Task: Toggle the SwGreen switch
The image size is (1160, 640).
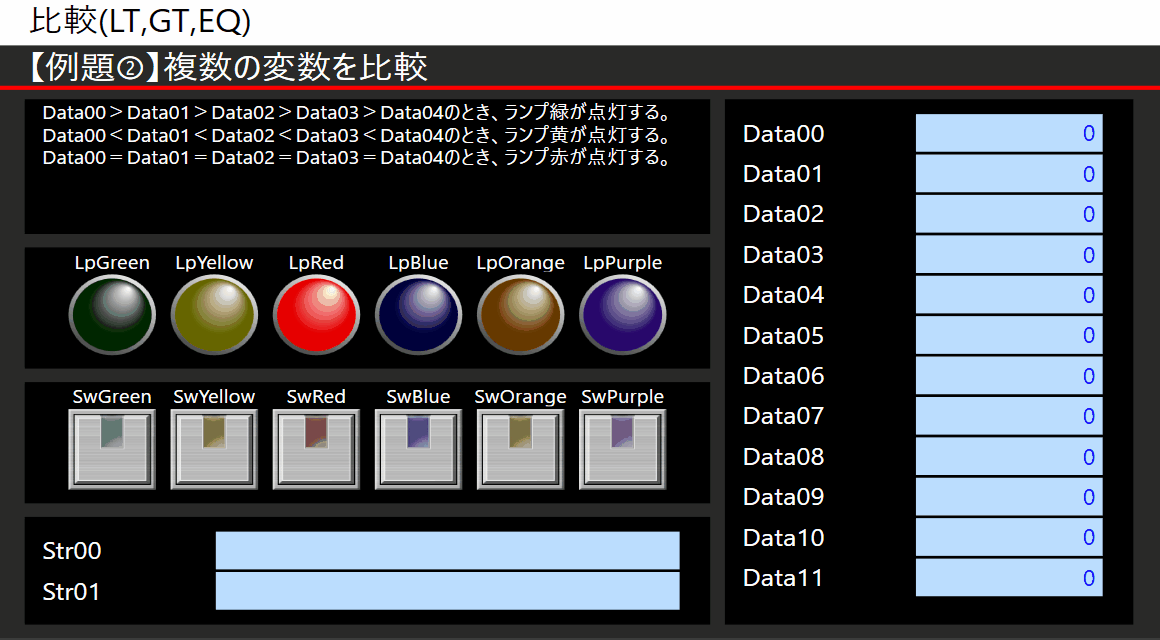Action: [112, 449]
